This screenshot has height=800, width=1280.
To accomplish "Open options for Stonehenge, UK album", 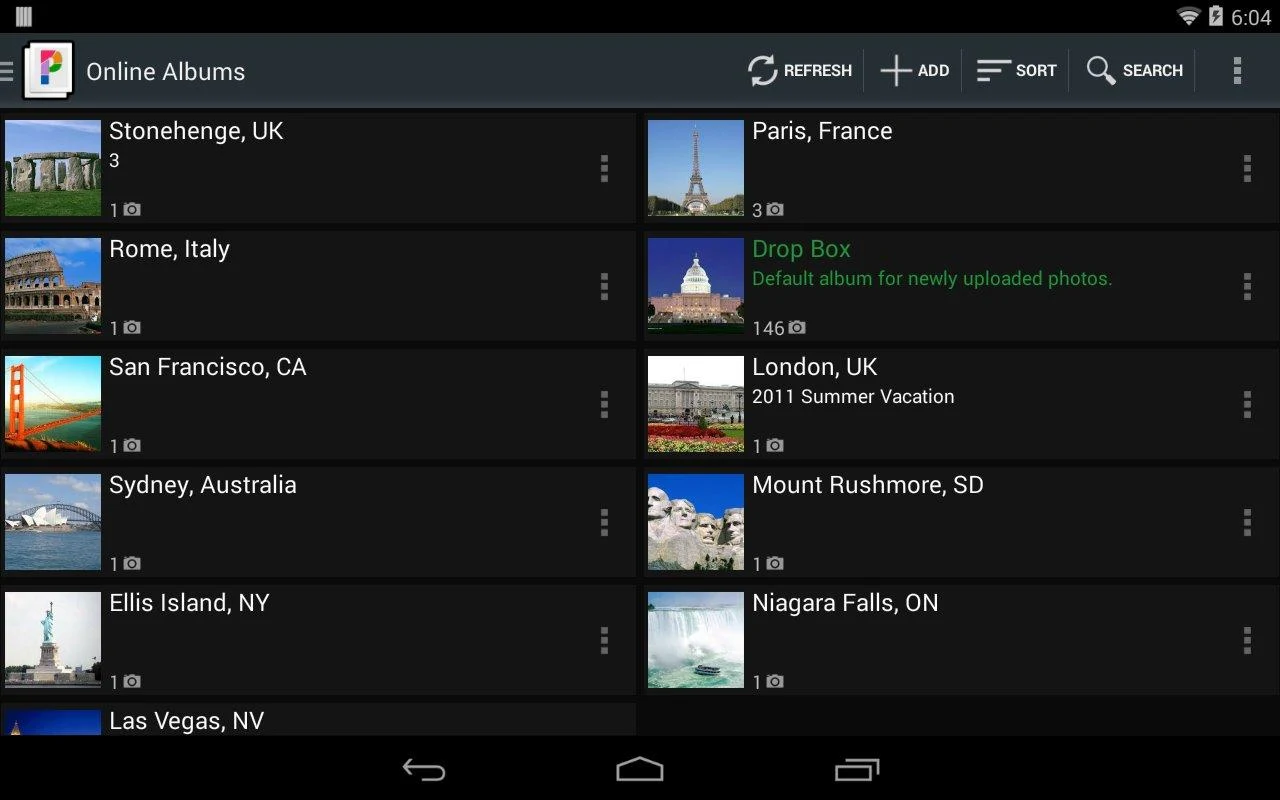I will coord(605,169).
